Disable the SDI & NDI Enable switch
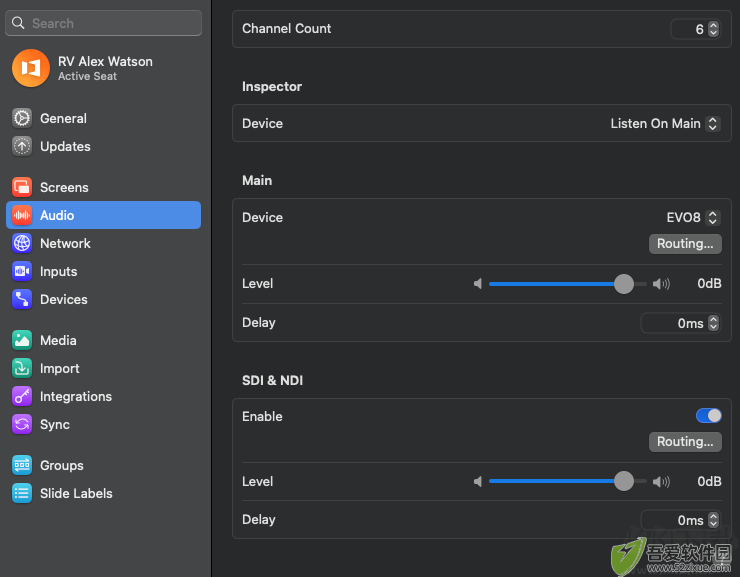Viewport: 740px width, 577px height. coord(708,416)
